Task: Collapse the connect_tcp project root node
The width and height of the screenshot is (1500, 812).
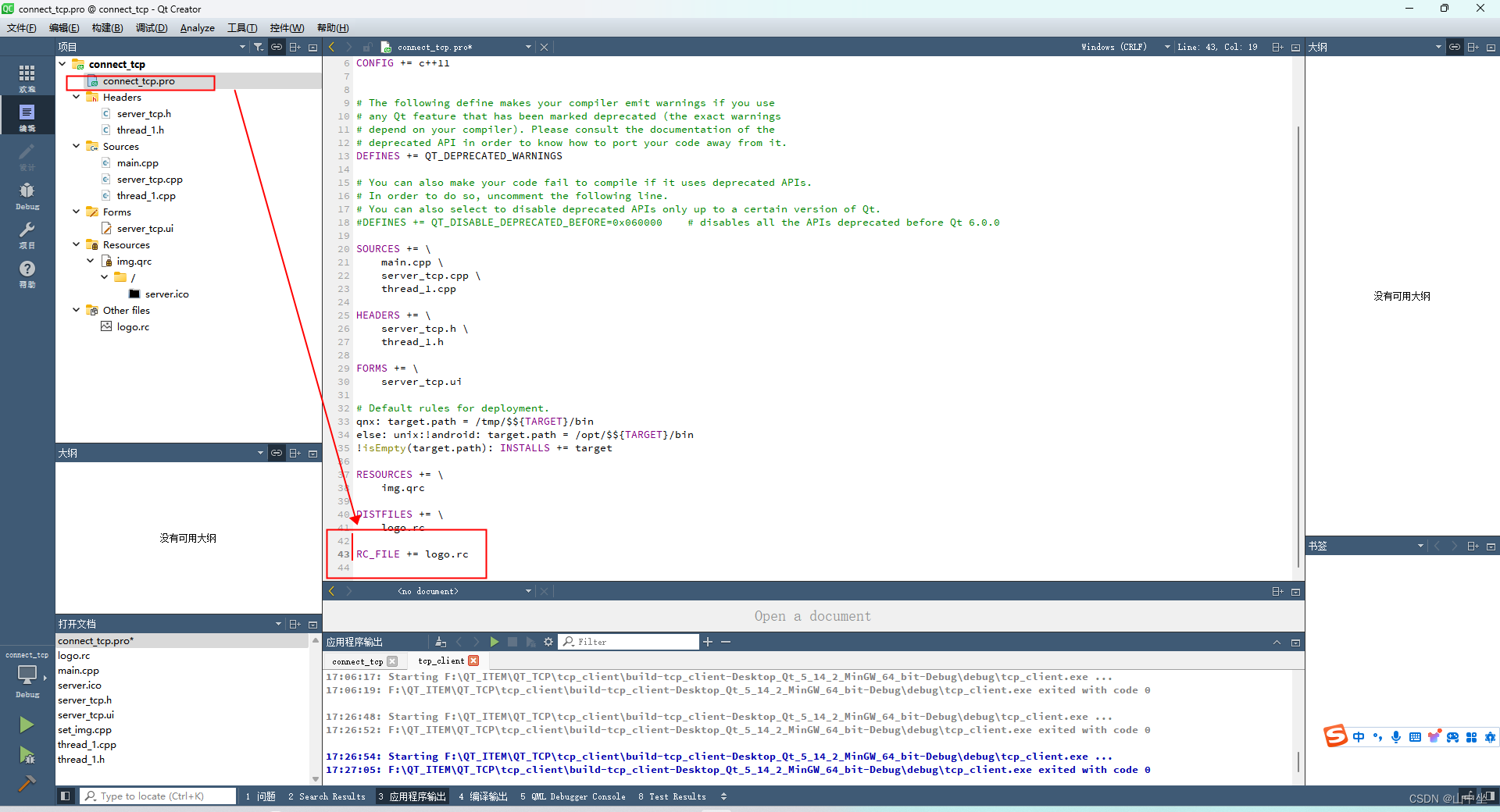Action: (x=62, y=64)
